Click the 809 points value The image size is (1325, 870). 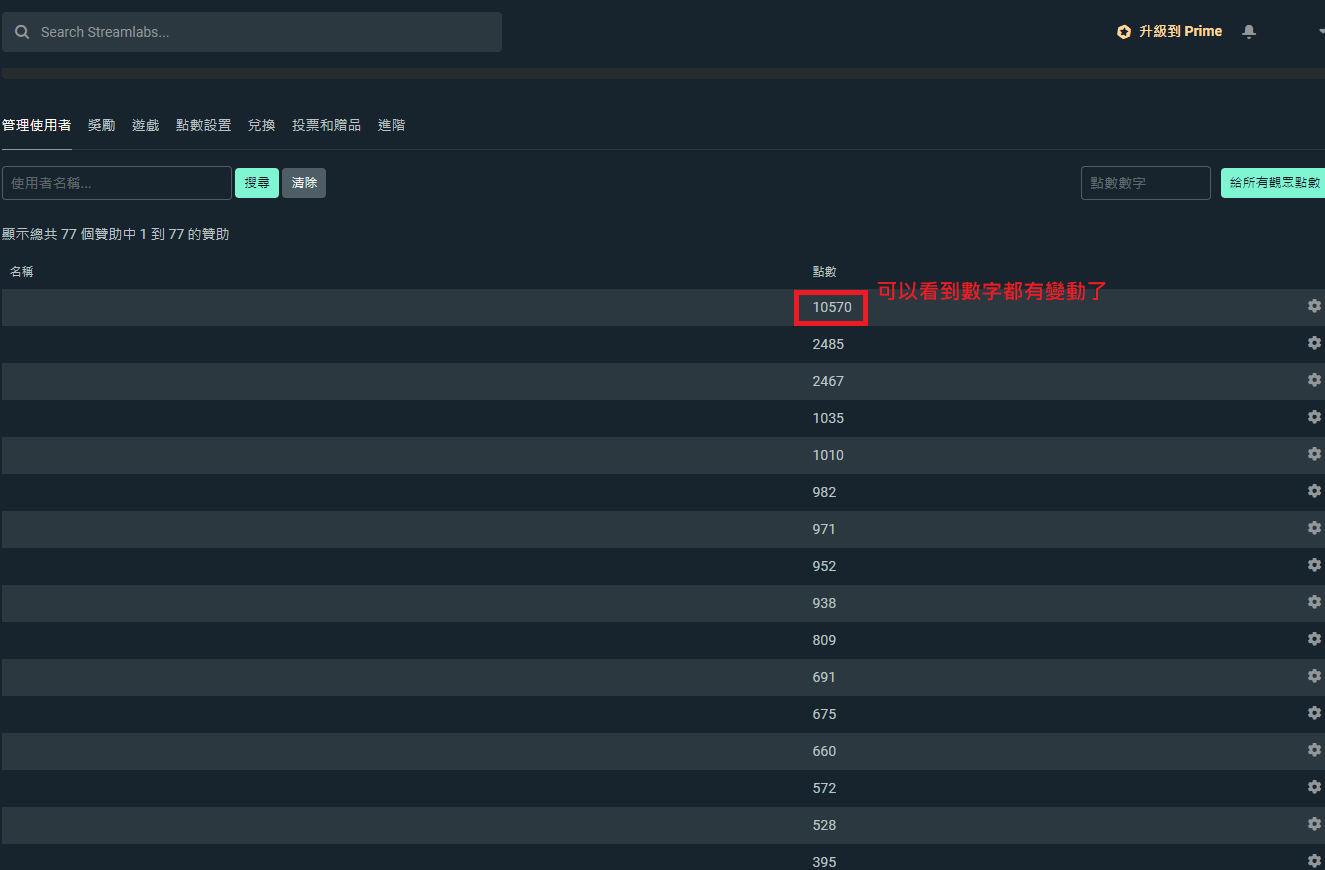click(x=824, y=640)
